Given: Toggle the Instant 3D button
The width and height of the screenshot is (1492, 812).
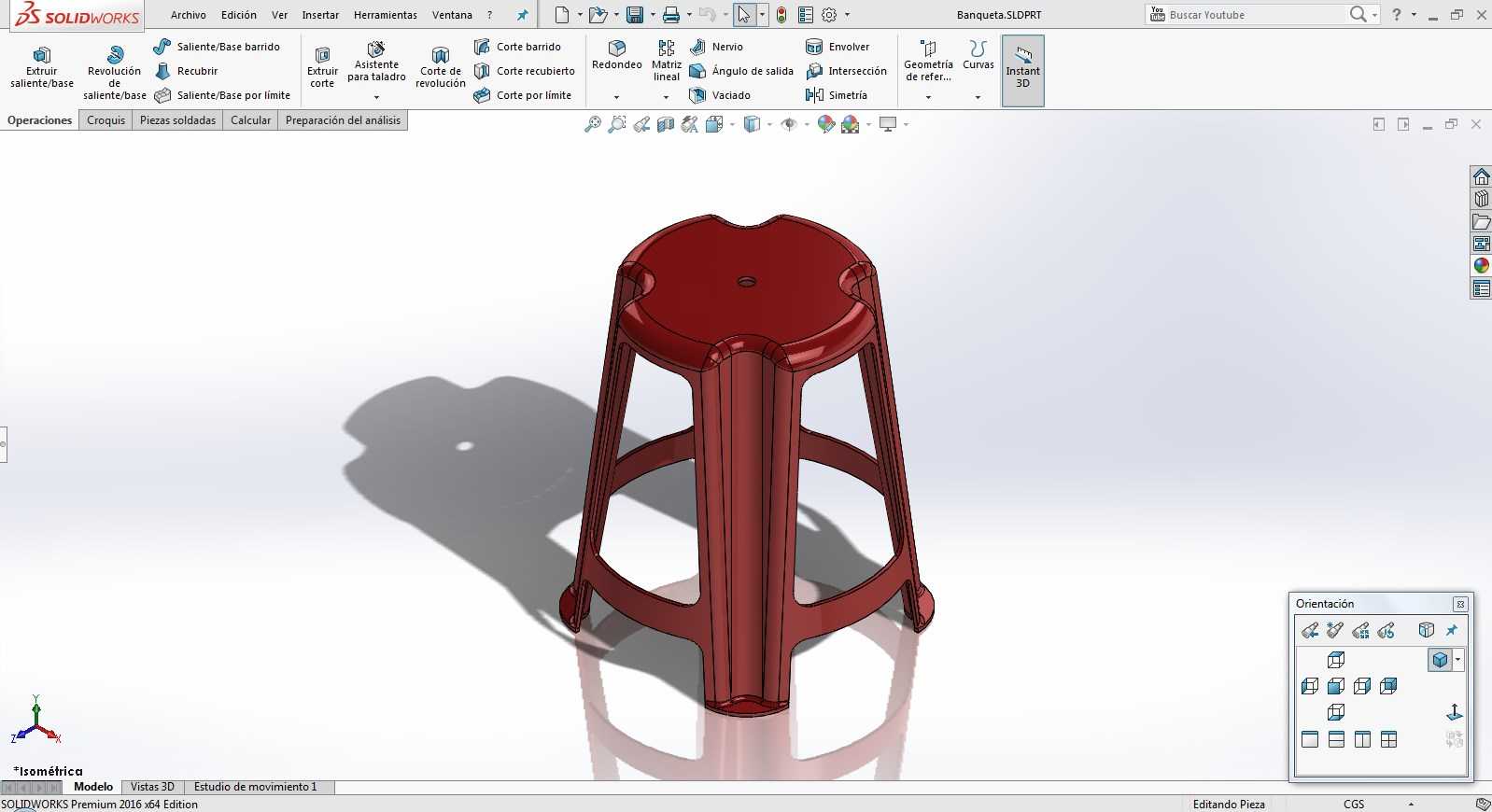Looking at the screenshot, I should pos(1022,71).
